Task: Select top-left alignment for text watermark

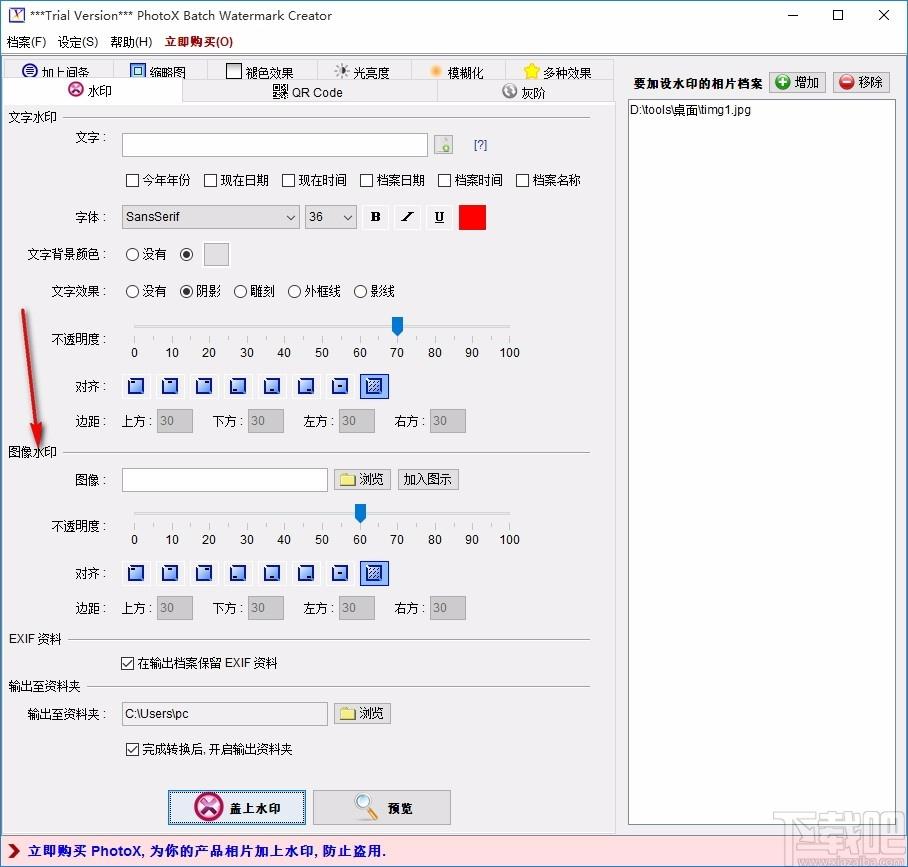Action: tap(136, 386)
